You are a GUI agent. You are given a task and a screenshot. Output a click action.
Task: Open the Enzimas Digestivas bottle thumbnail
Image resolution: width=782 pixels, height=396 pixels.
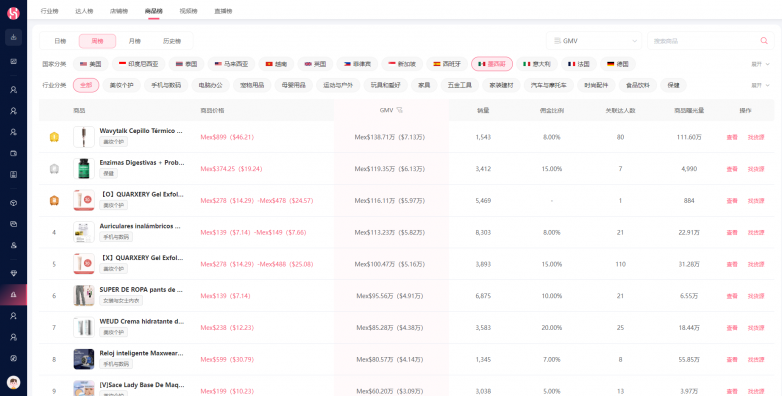pos(84,169)
